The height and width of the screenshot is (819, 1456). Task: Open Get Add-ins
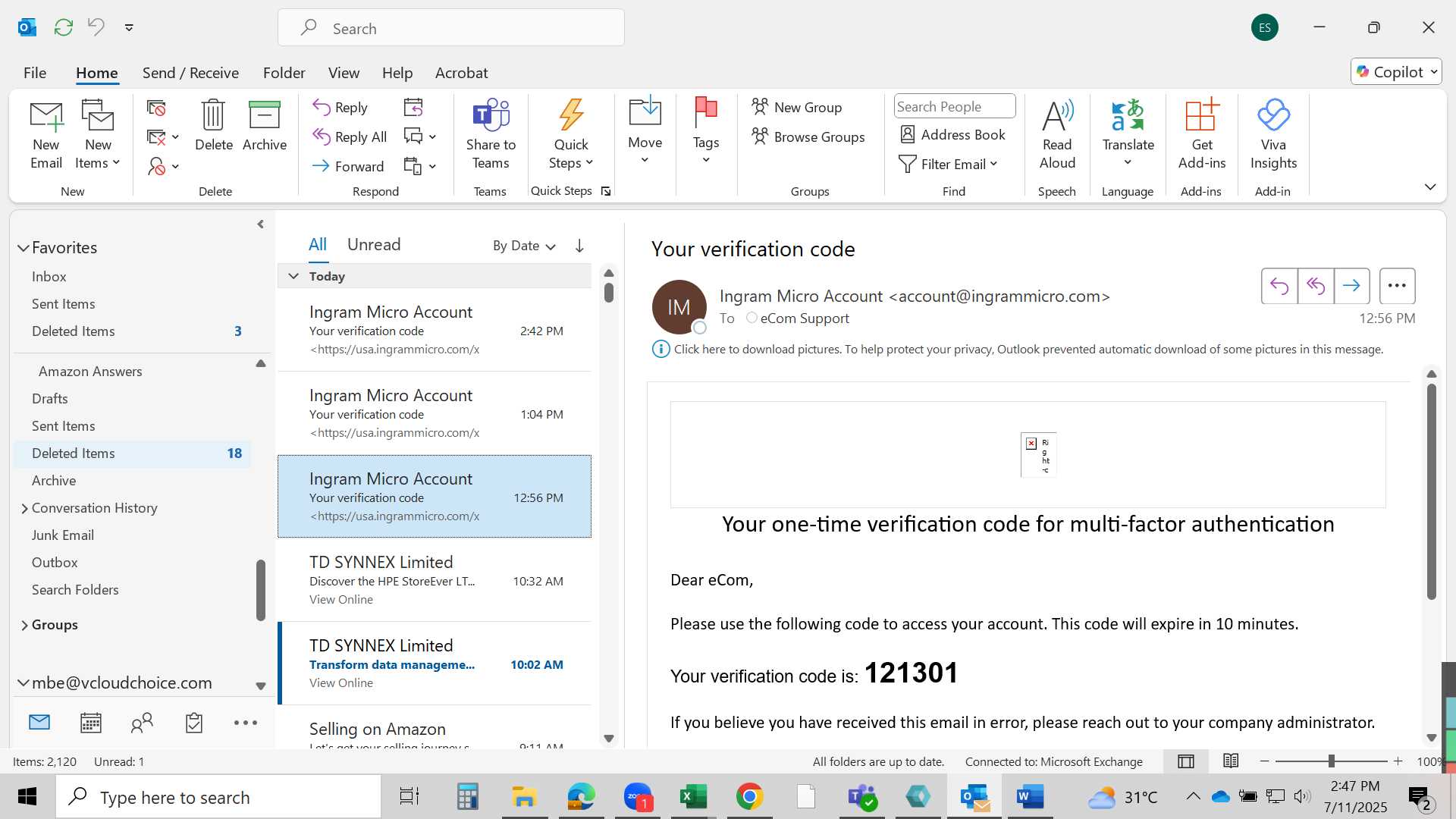(x=1201, y=135)
